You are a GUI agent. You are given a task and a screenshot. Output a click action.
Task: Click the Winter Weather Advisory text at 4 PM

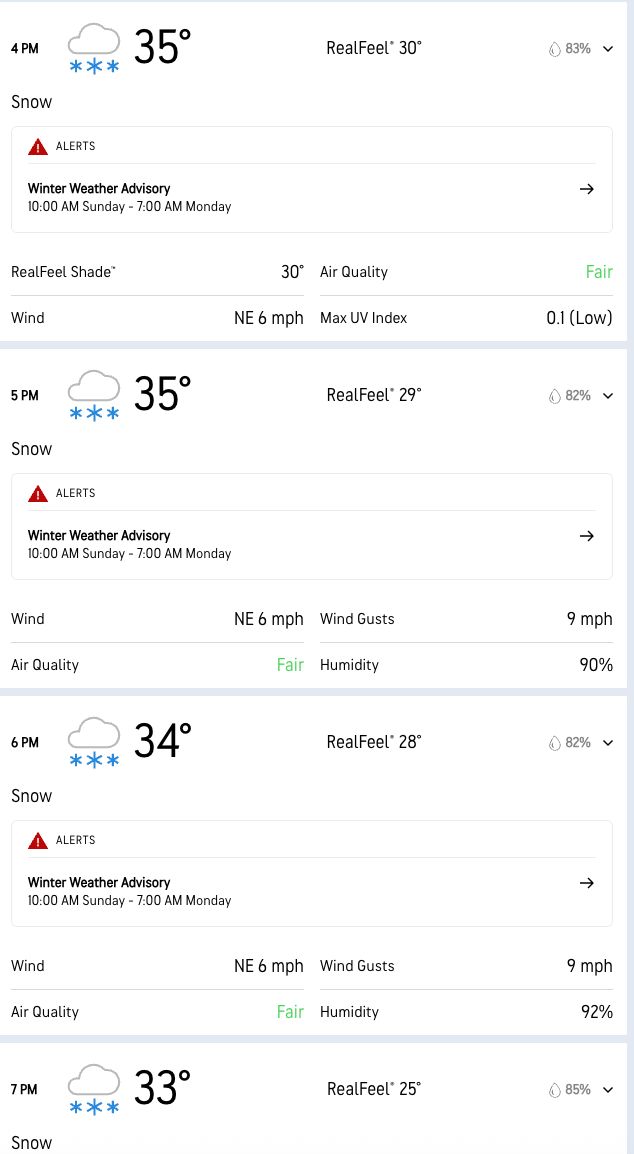click(99, 188)
